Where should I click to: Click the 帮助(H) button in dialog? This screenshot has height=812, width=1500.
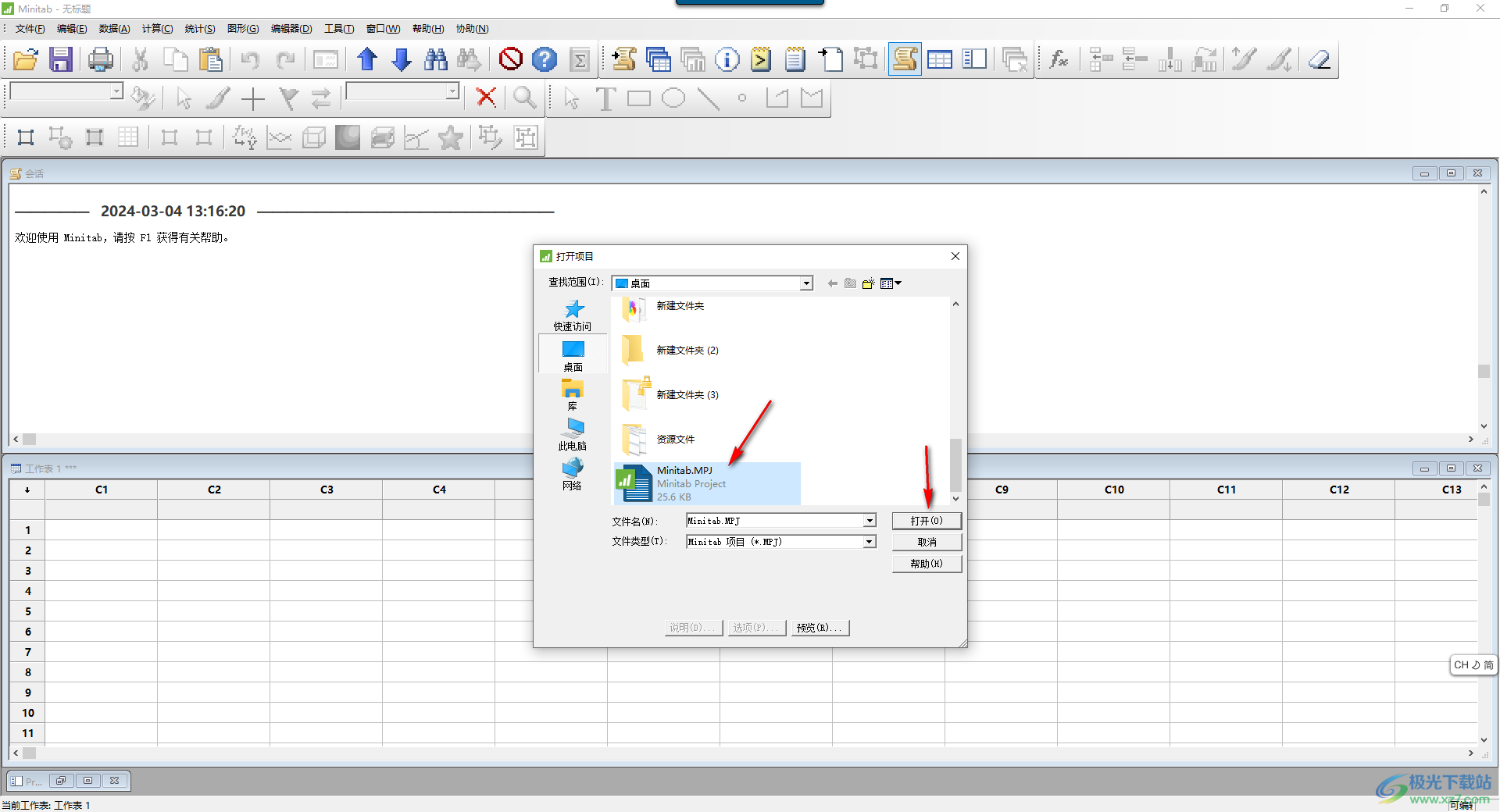tap(927, 564)
